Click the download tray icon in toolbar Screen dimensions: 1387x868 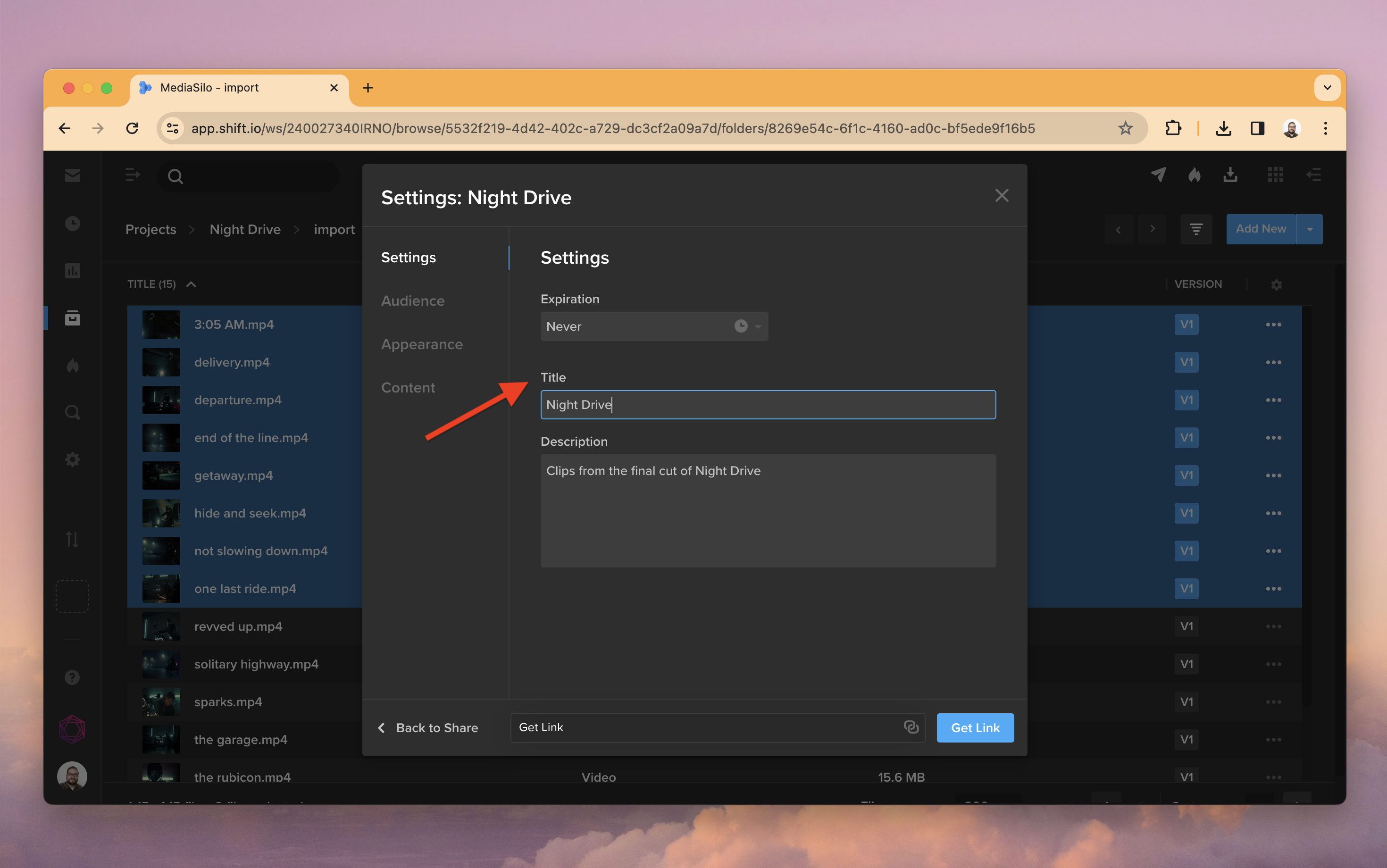click(1230, 175)
